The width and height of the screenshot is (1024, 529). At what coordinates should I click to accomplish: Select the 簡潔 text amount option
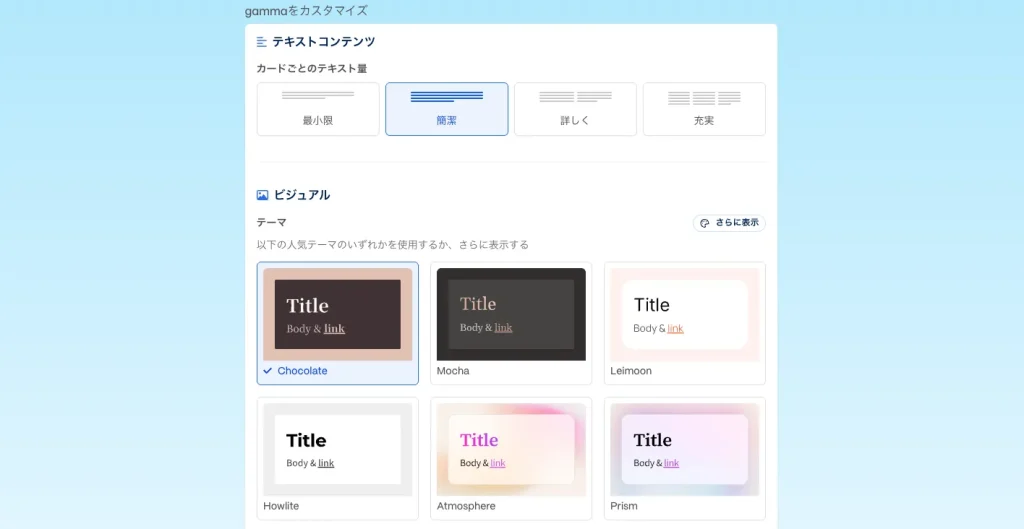tap(447, 109)
